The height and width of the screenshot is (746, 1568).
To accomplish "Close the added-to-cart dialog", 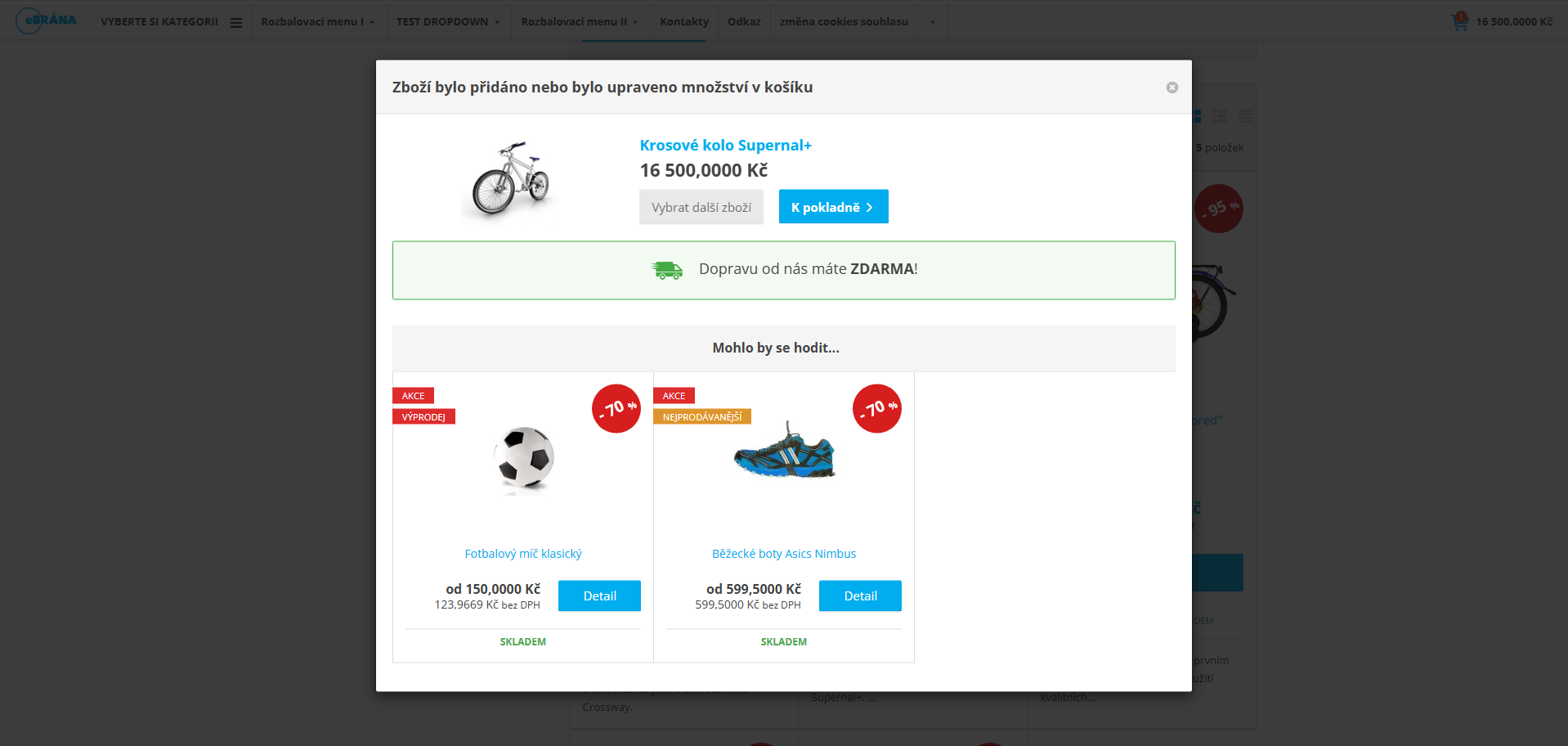I will point(1172,88).
